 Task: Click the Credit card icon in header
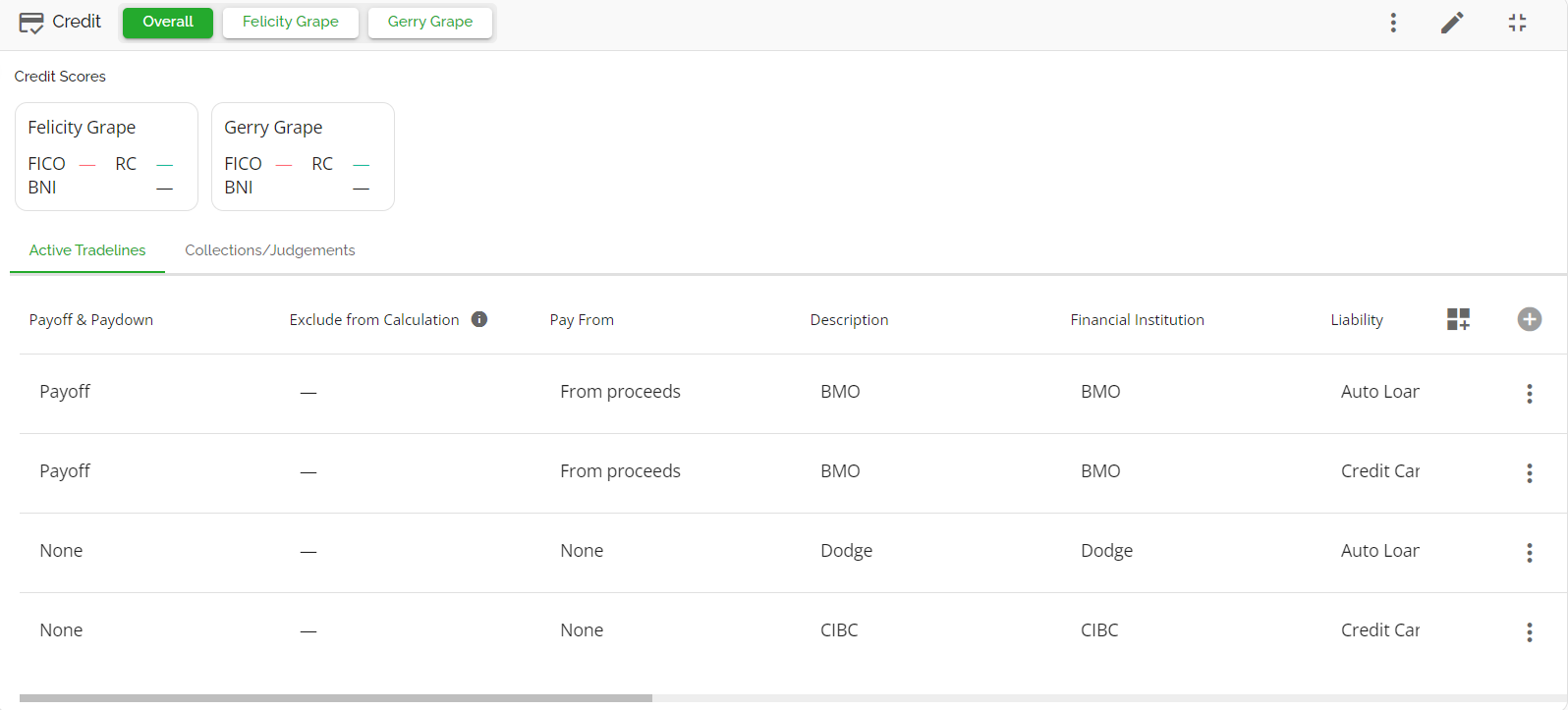(x=31, y=23)
